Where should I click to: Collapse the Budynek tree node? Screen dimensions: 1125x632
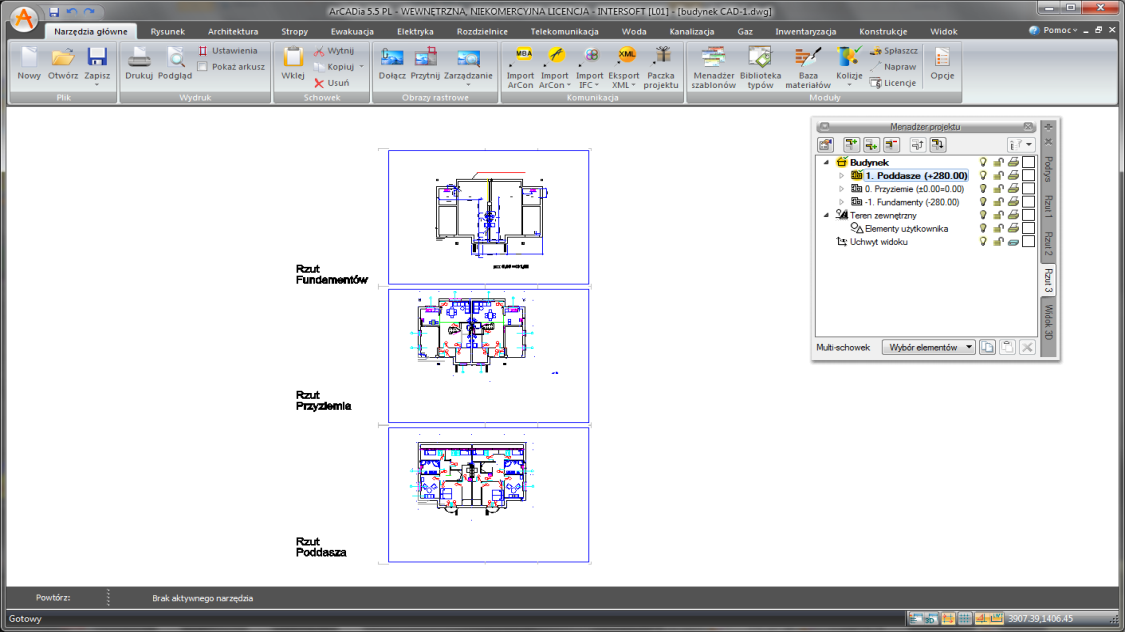tap(827, 163)
